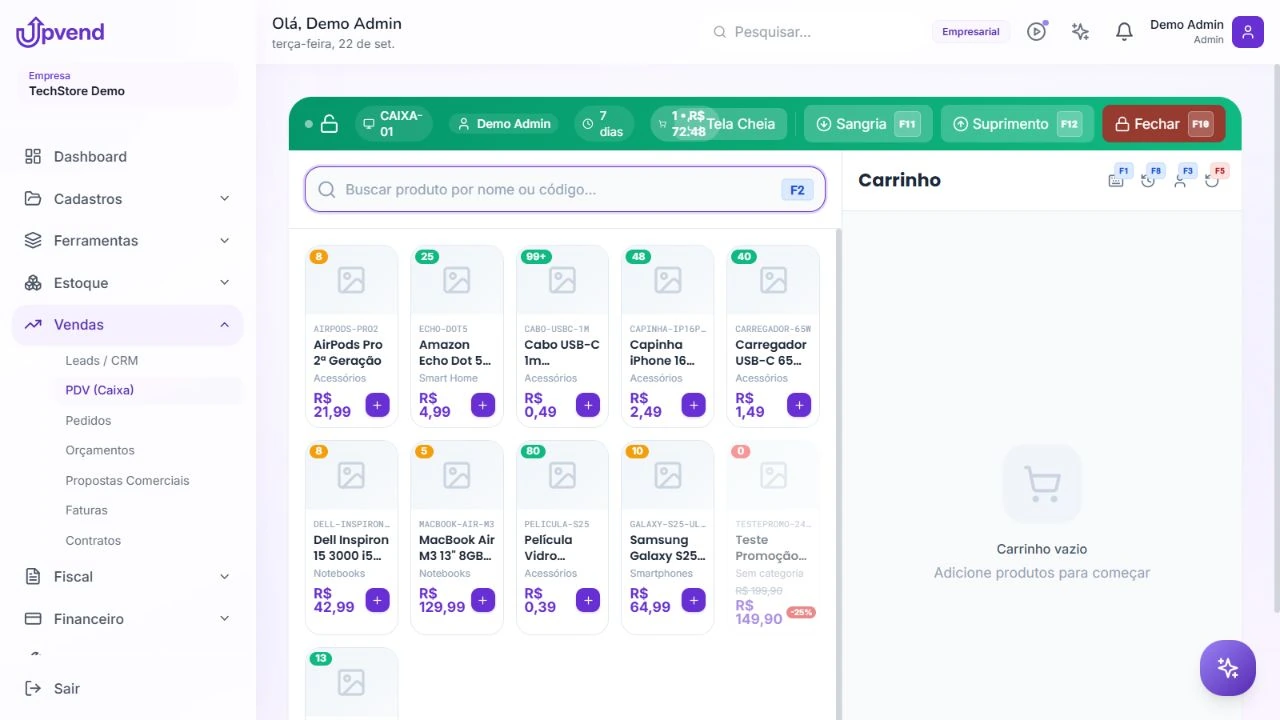
Task: Collapse the Vendas menu
Action: click(x=128, y=325)
